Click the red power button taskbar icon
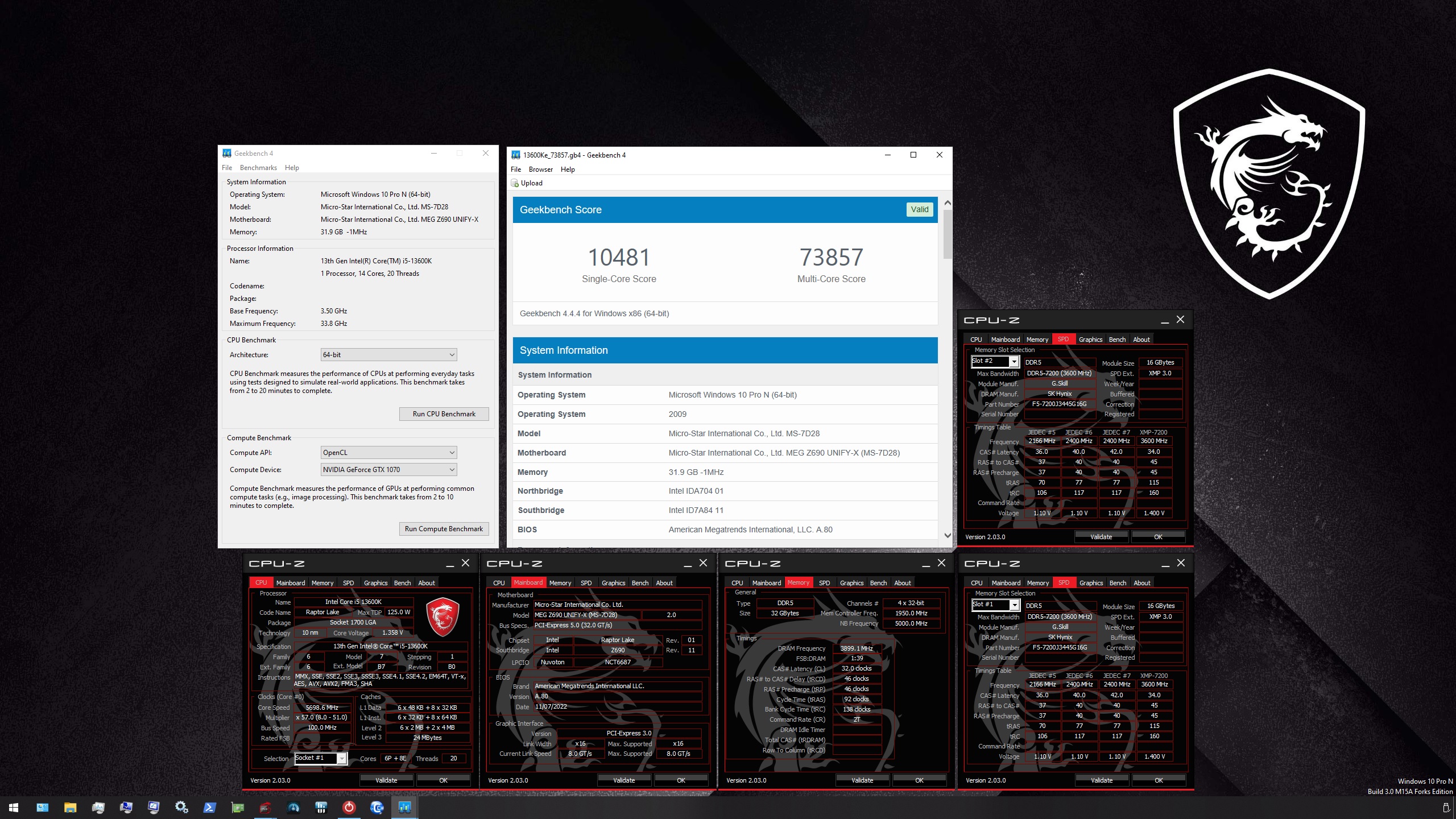Screen dimensions: 1456x819 (349, 807)
